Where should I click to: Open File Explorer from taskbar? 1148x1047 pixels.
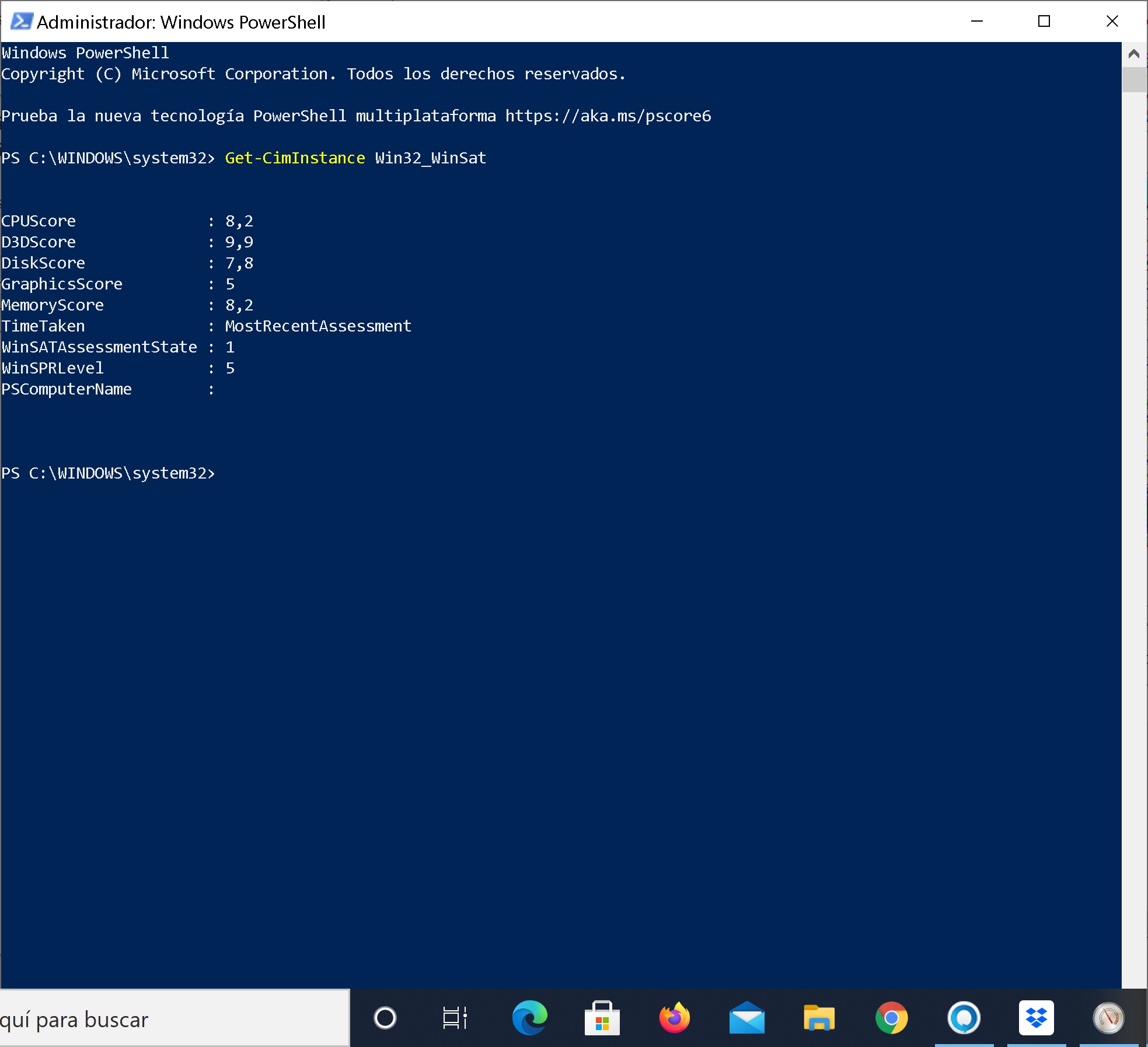click(819, 1018)
